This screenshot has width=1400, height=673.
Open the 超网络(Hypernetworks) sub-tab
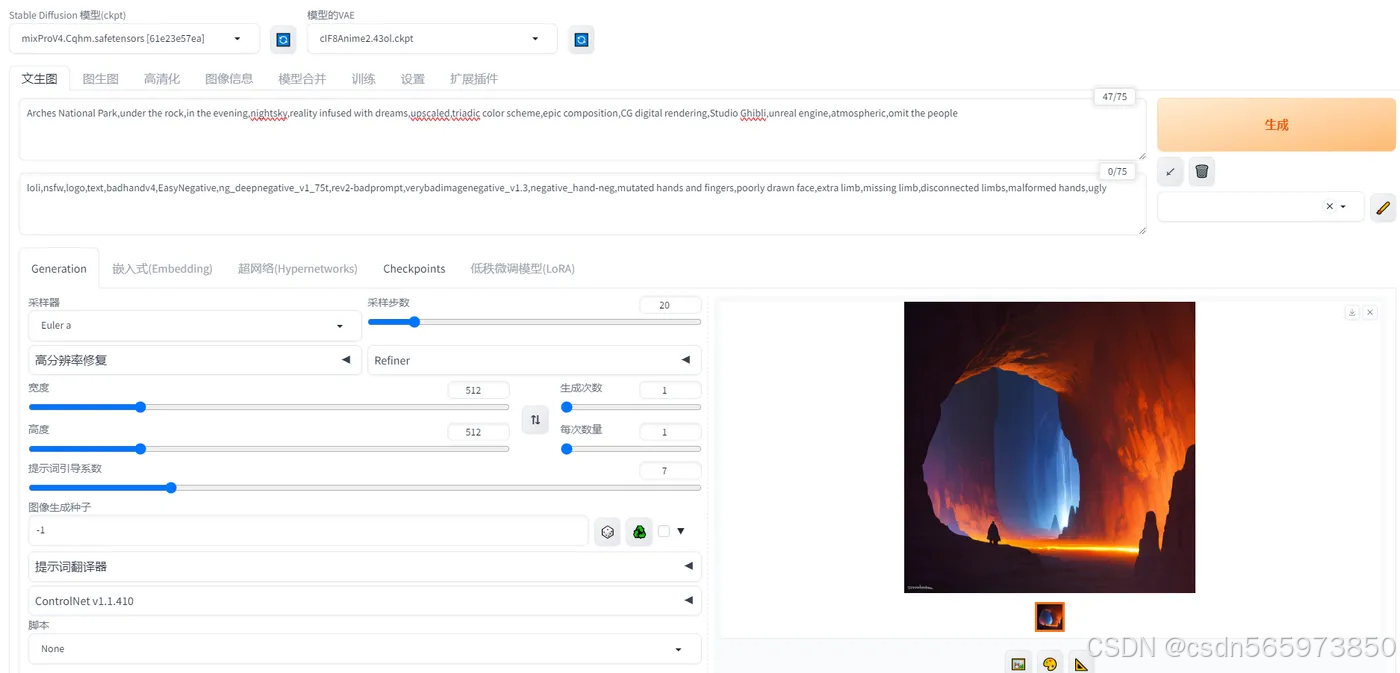(x=298, y=269)
